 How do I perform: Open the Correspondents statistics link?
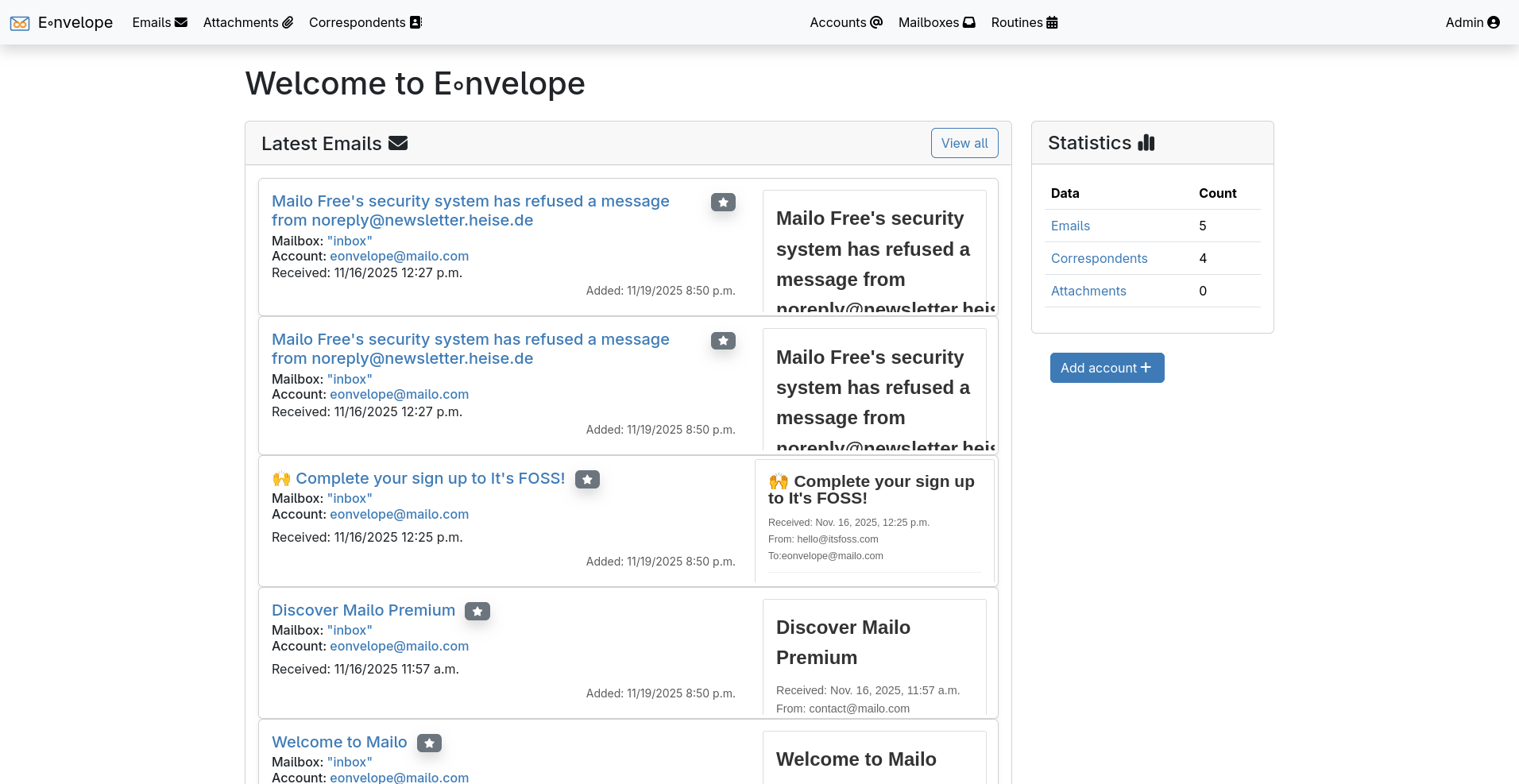tap(1099, 258)
